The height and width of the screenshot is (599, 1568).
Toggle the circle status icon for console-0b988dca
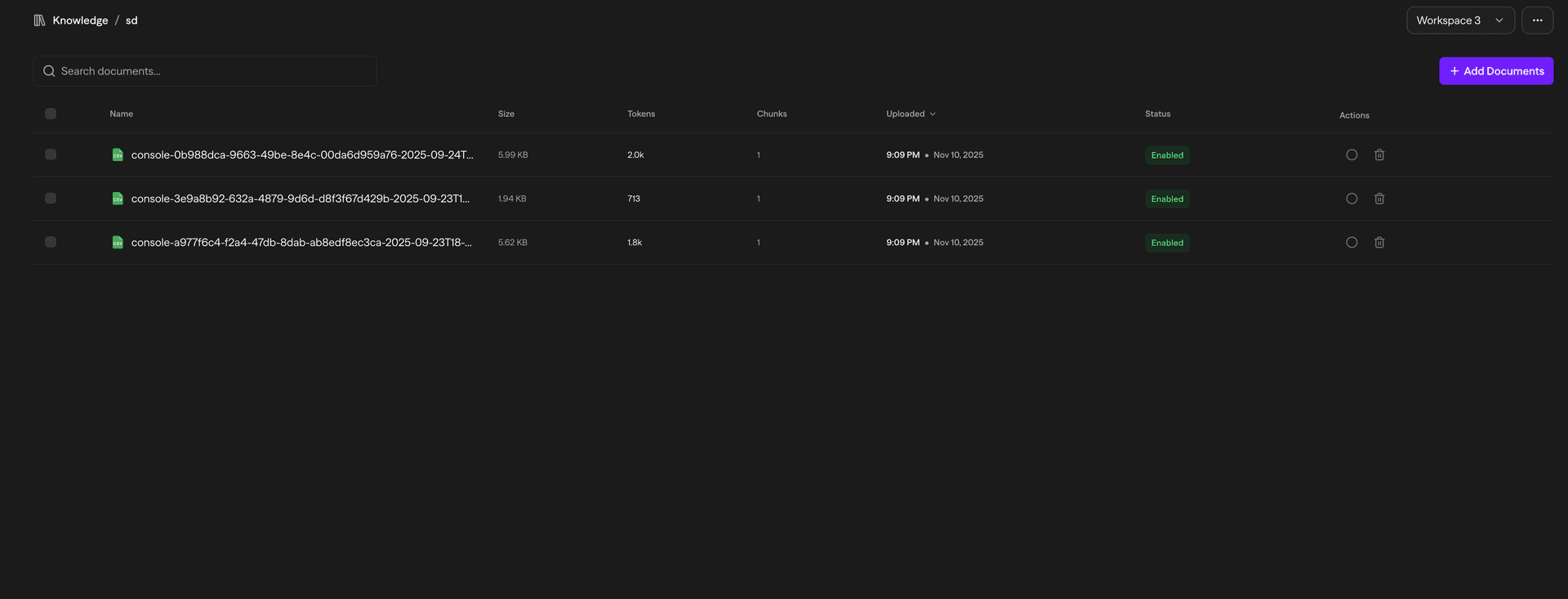click(1352, 155)
